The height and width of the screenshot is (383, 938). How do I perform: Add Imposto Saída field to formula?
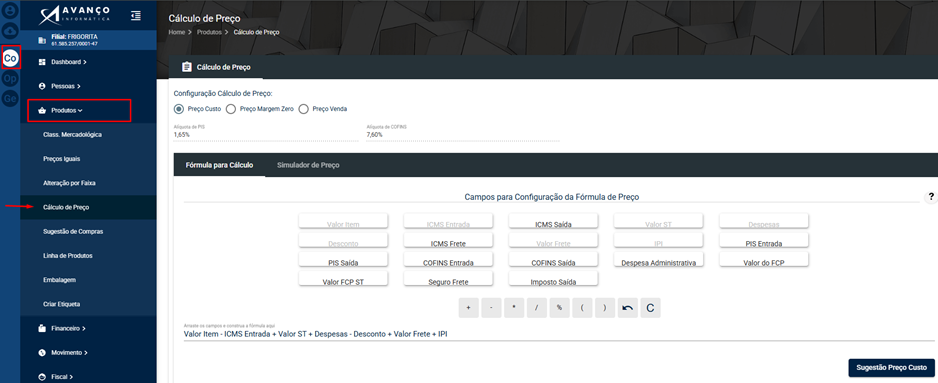(553, 279)
